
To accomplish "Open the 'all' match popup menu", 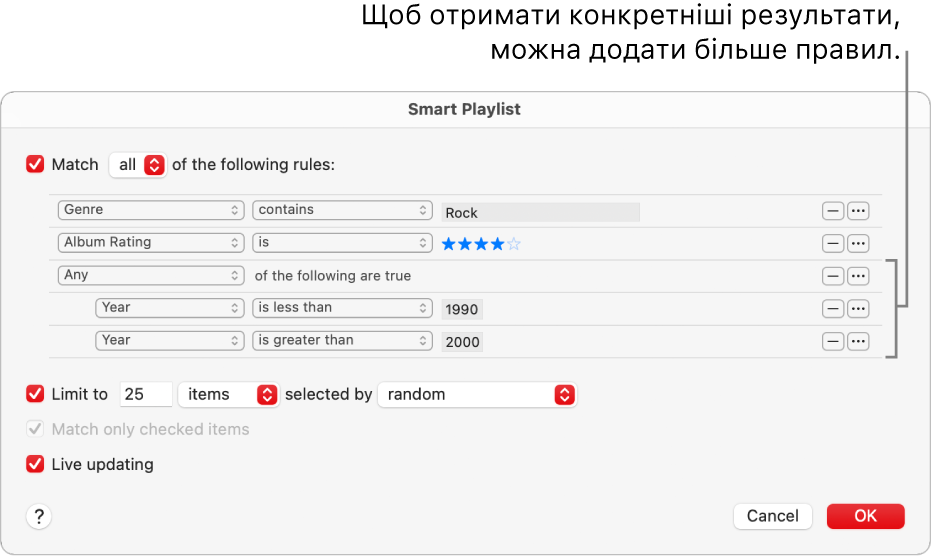I will pos(138,165).
